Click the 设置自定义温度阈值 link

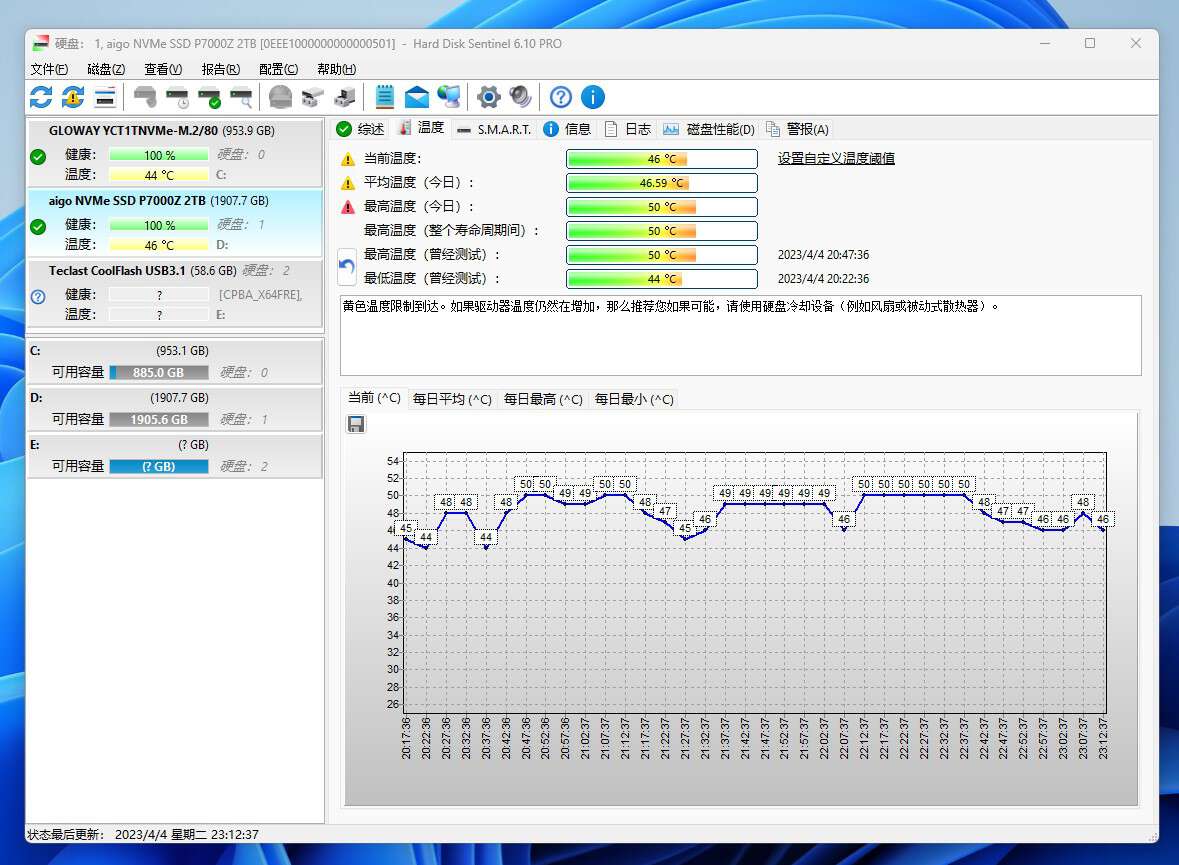click(x=837, y=158)
